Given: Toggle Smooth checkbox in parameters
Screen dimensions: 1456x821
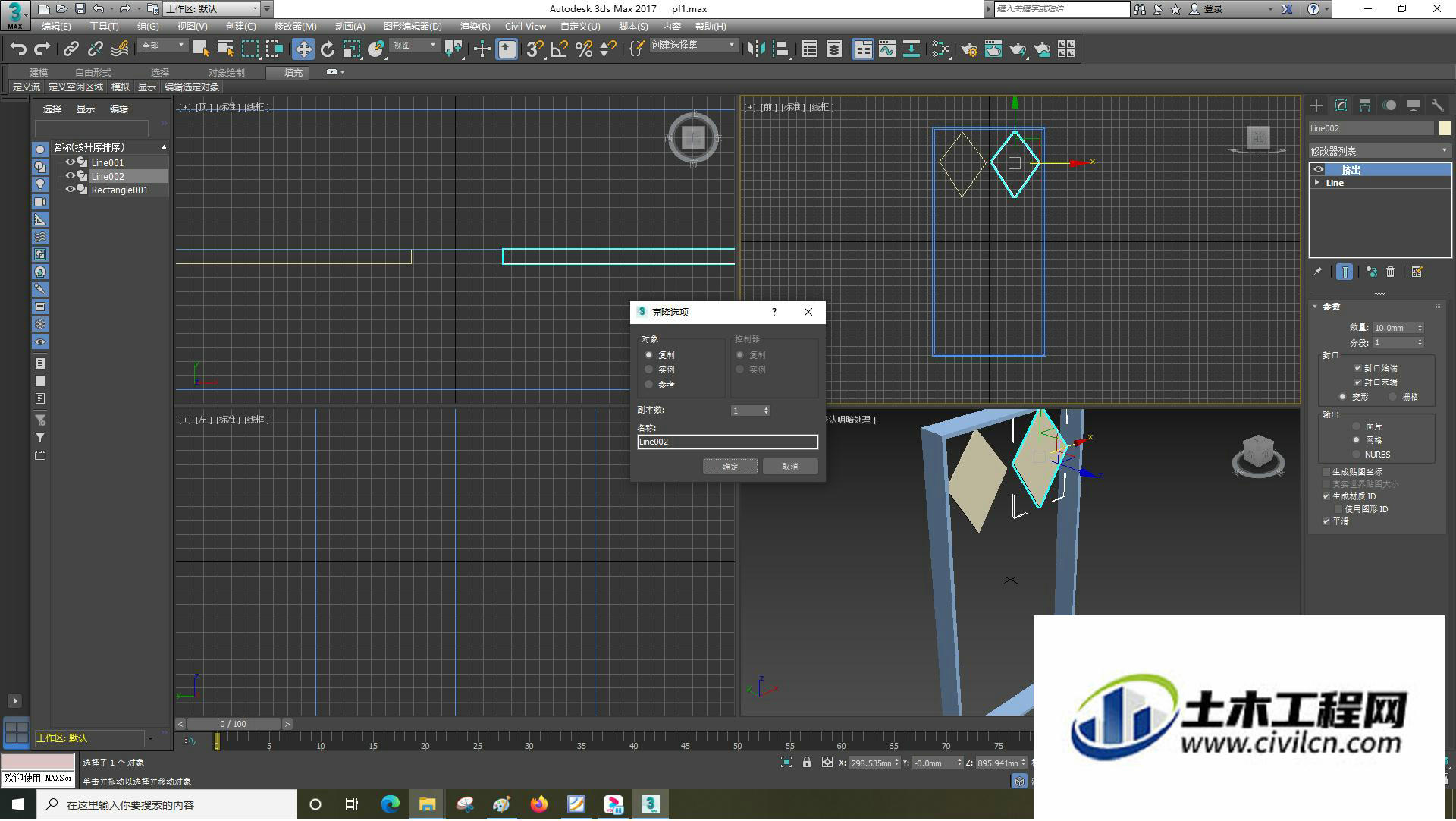Looking at the screenshot, I should [x=1326, y=521].
